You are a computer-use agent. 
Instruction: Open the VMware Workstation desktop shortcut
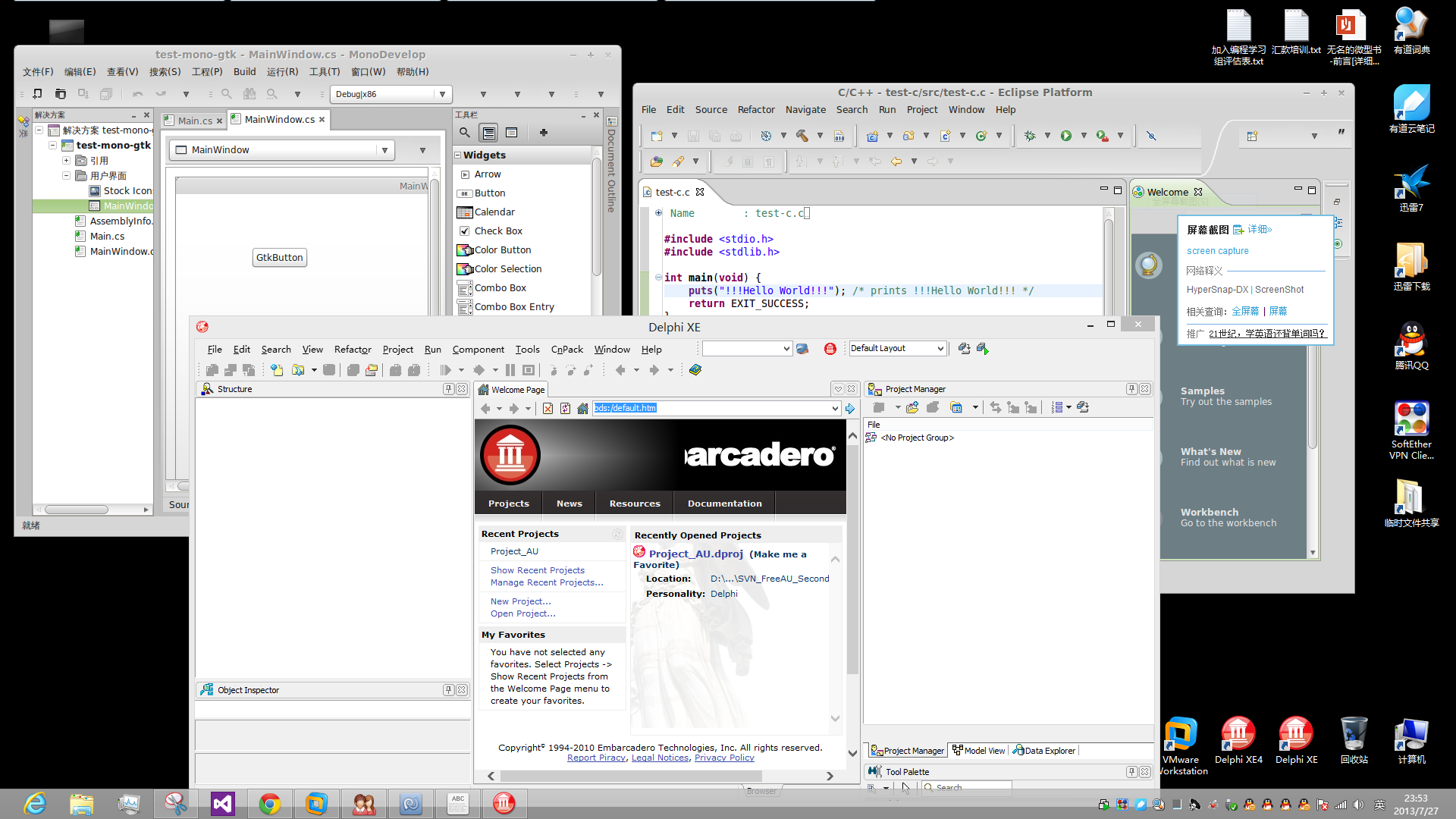pyautogui.click(x=1181, y=746)
